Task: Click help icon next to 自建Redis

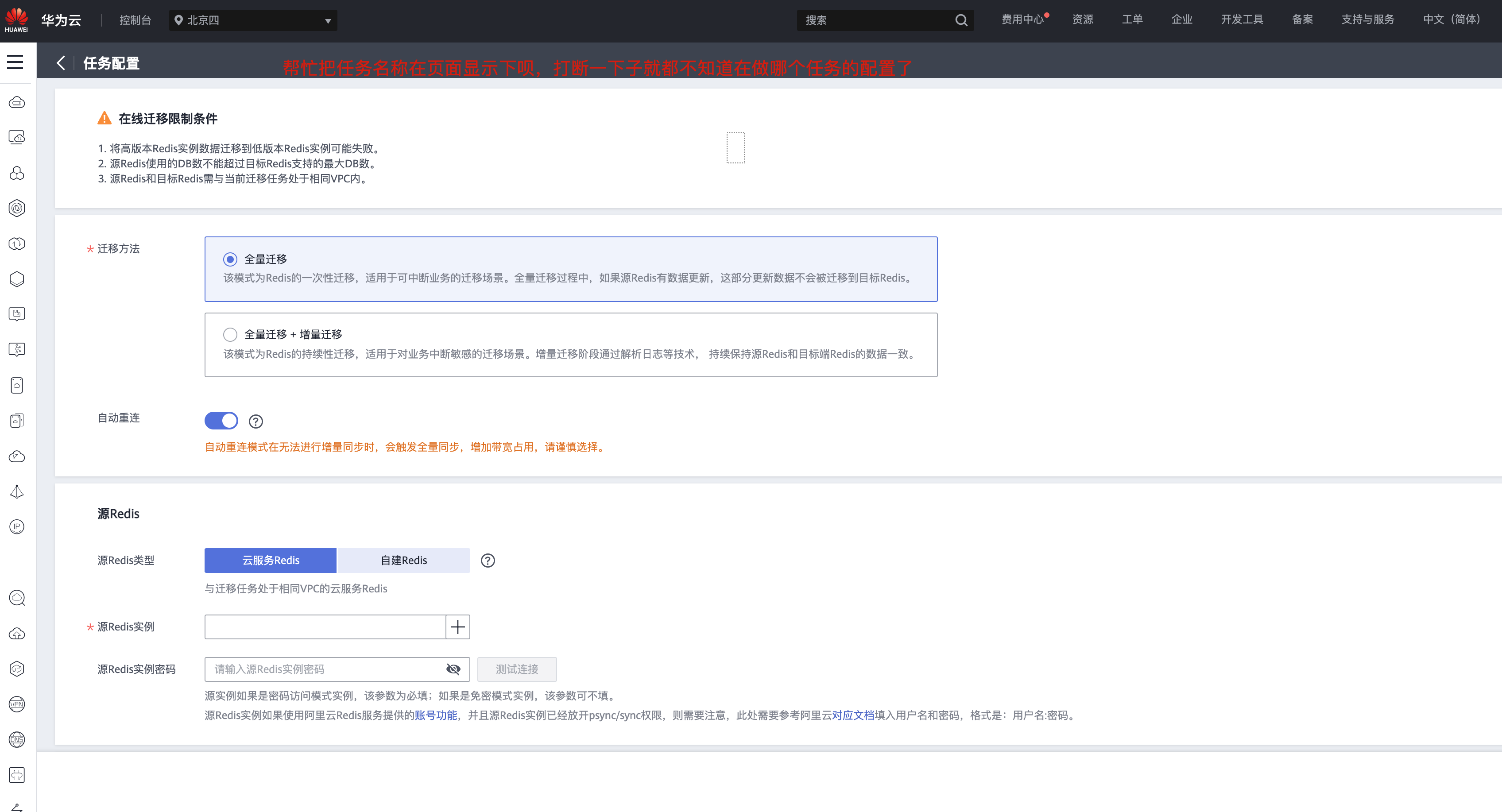Action: click(488, 561)
